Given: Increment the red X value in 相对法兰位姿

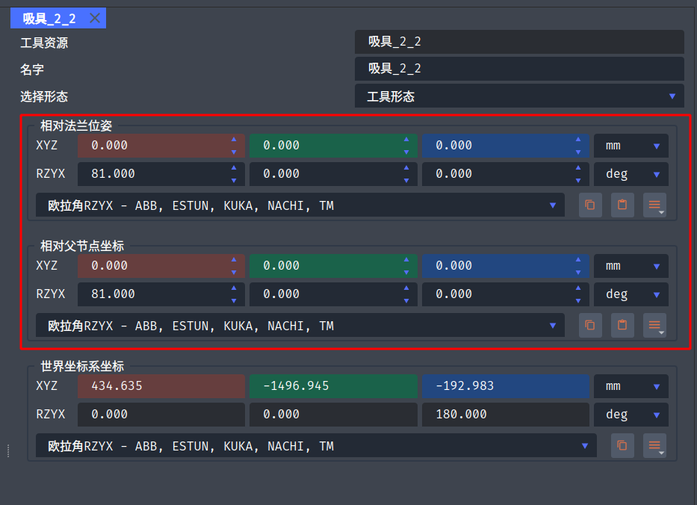Looking at the screenshot, I should 234,140.
